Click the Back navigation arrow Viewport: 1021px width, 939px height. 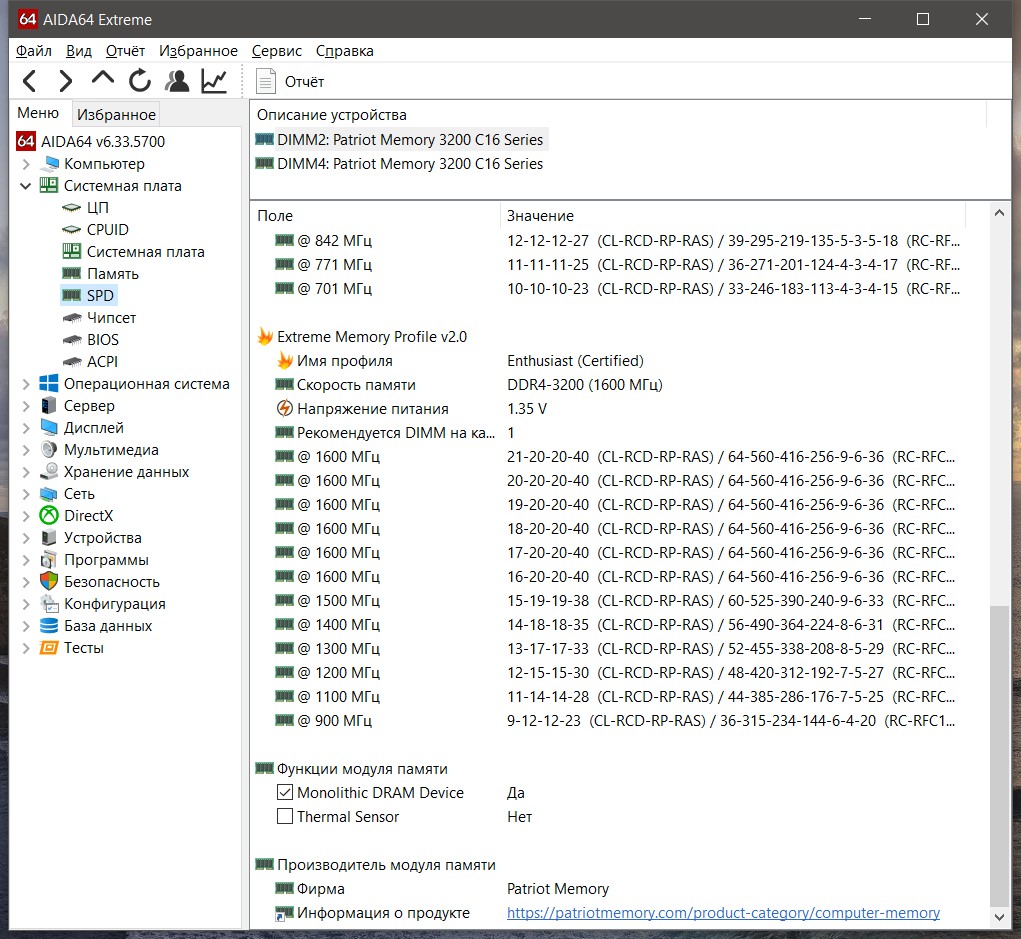point(30,81)
